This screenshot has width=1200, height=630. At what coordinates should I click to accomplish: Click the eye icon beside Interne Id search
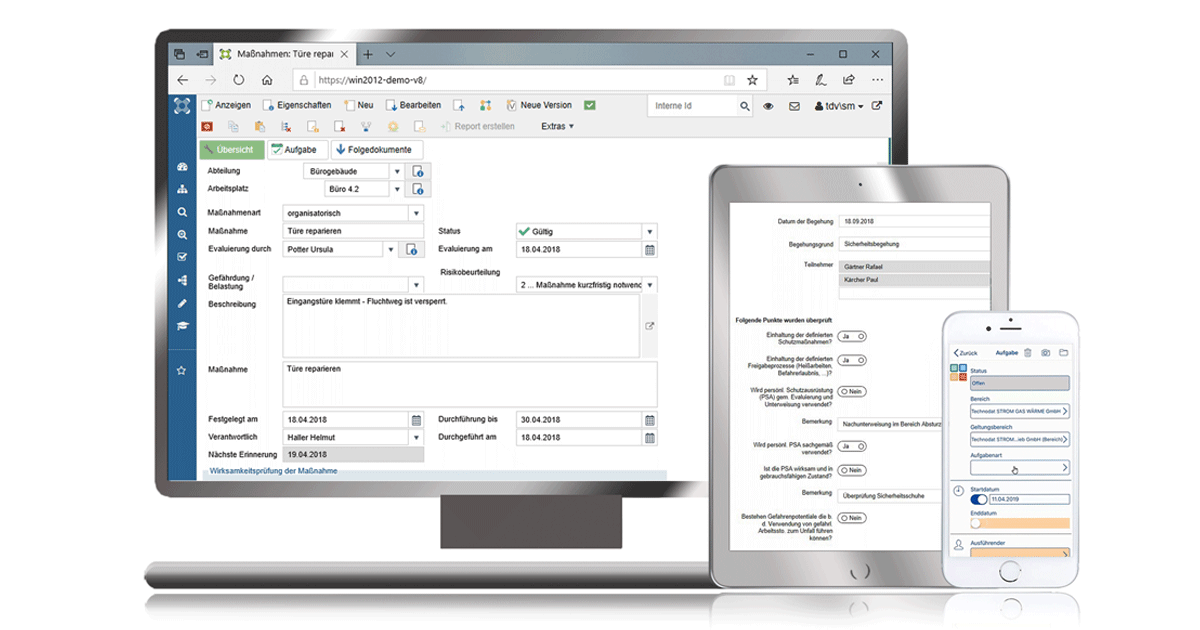pyautogui.click(x=769, y=106)
